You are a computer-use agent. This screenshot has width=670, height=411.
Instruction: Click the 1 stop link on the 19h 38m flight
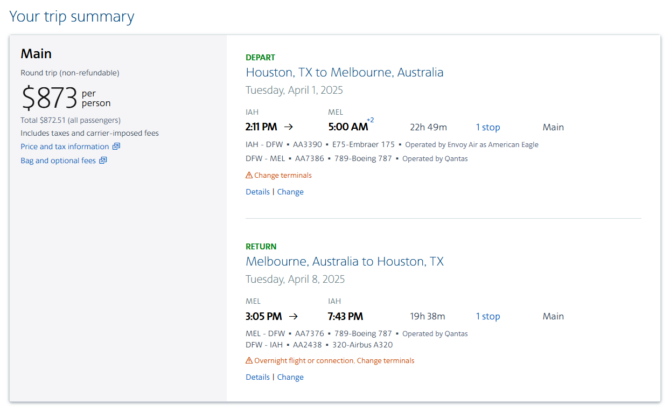click(488, 317)
